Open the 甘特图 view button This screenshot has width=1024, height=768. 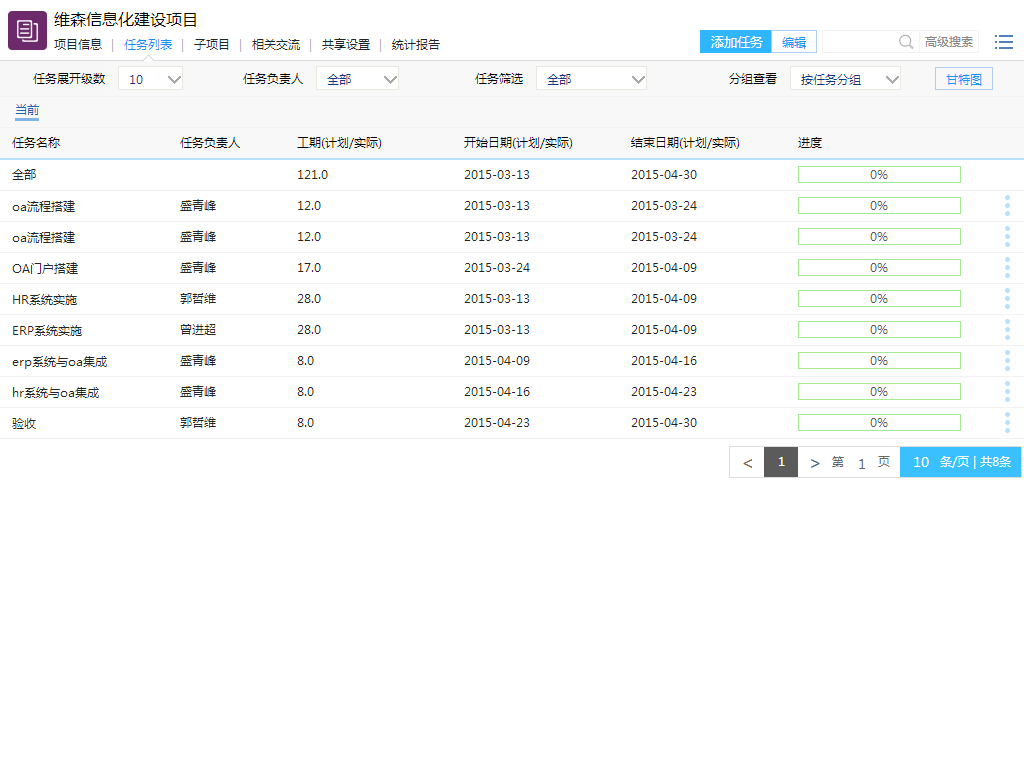[x=964, y=79]
